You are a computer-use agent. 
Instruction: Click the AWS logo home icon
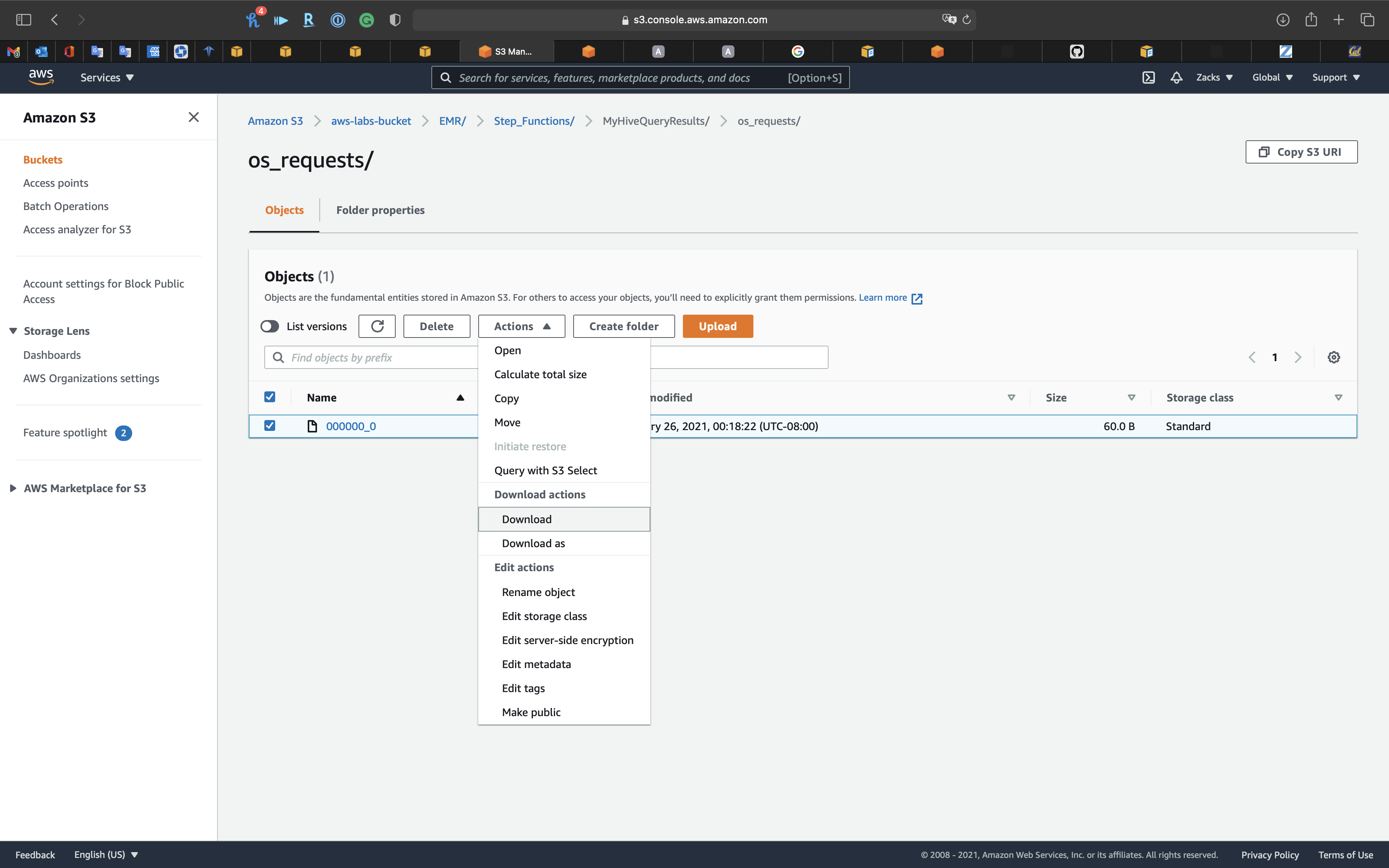tap(41, 77)
